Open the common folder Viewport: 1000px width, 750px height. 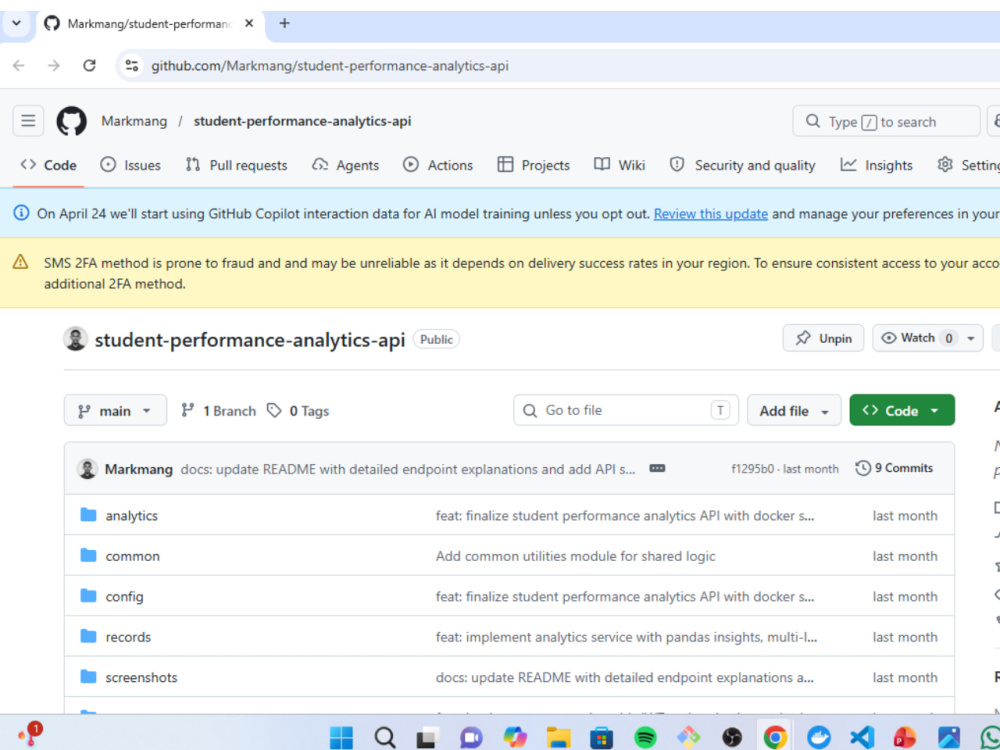133,555
